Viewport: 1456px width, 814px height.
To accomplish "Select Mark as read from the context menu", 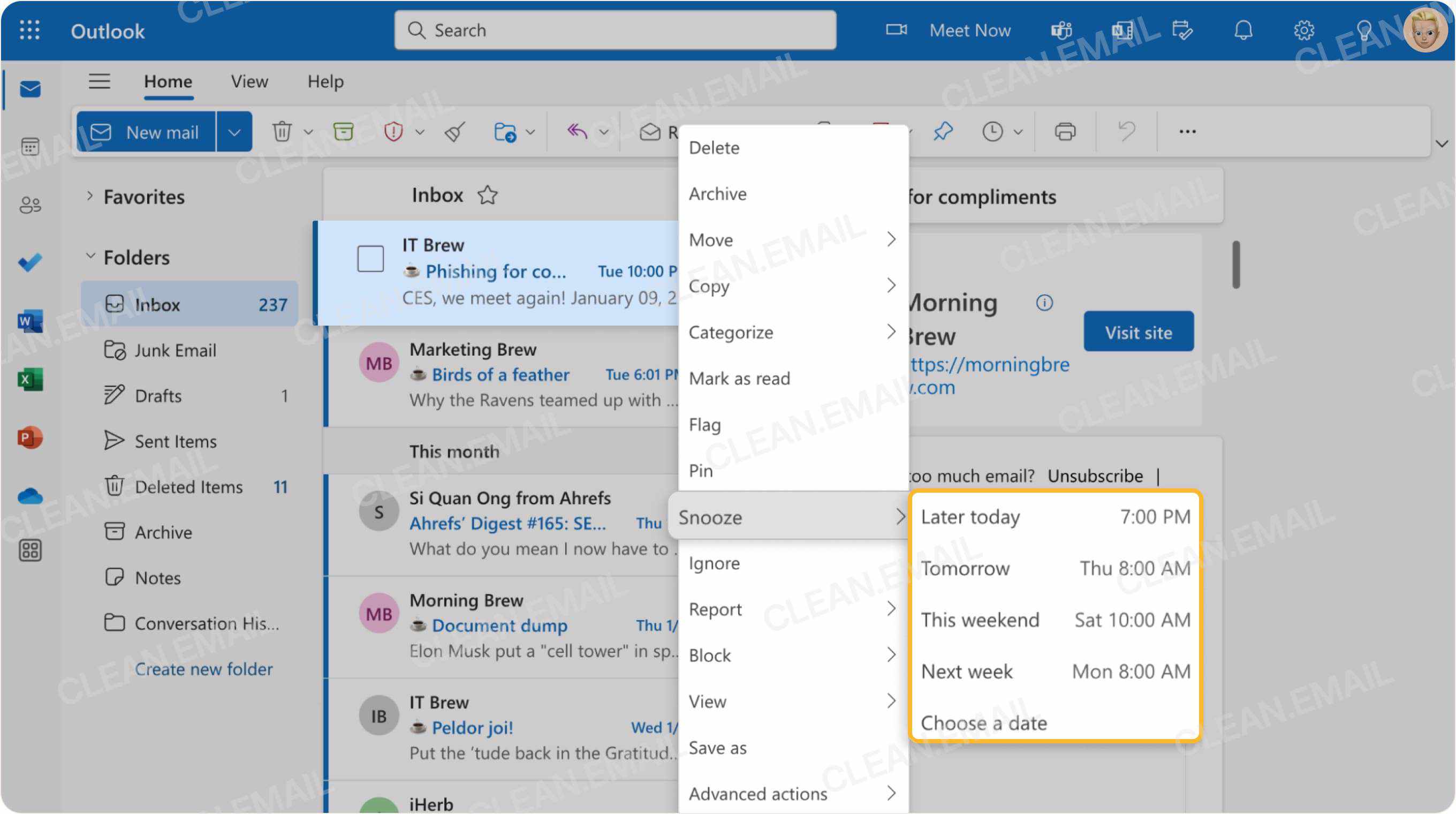I will 740,378.
